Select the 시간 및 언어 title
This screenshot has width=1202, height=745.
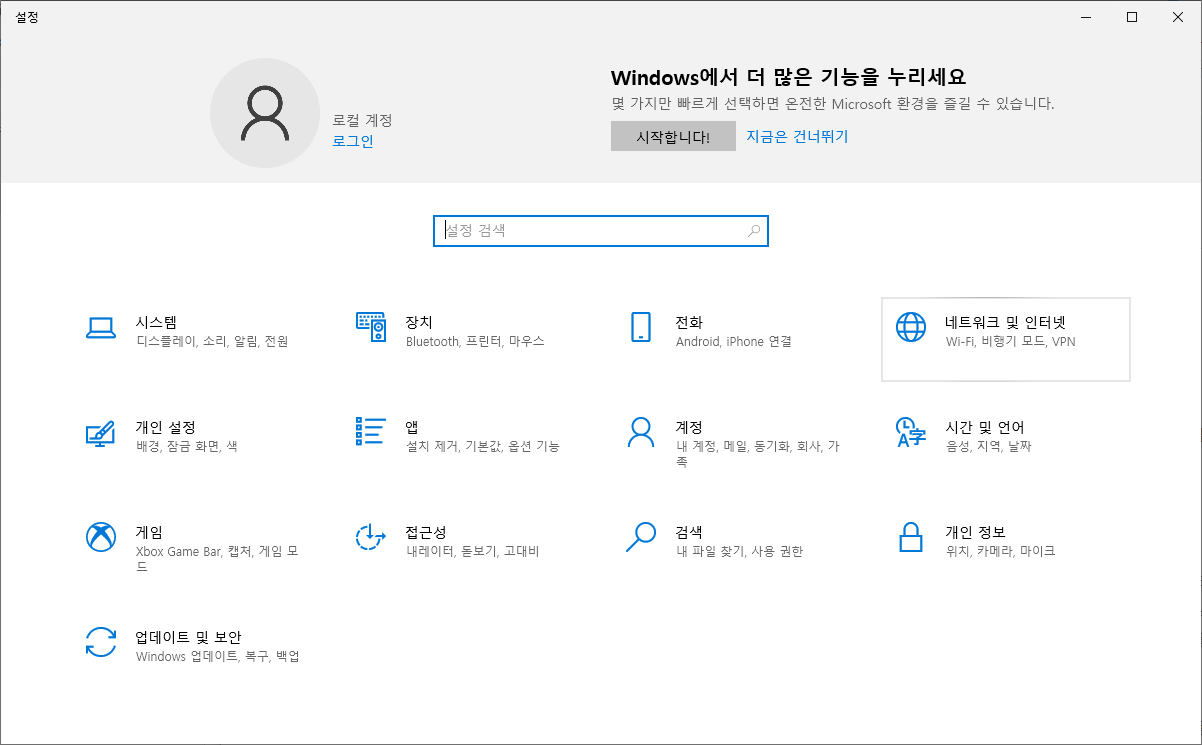(x=985, y=427)
